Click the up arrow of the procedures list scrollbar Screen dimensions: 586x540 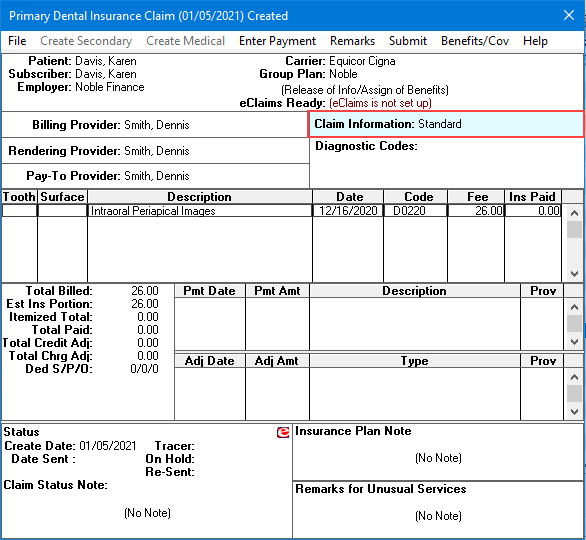point(574,213)
